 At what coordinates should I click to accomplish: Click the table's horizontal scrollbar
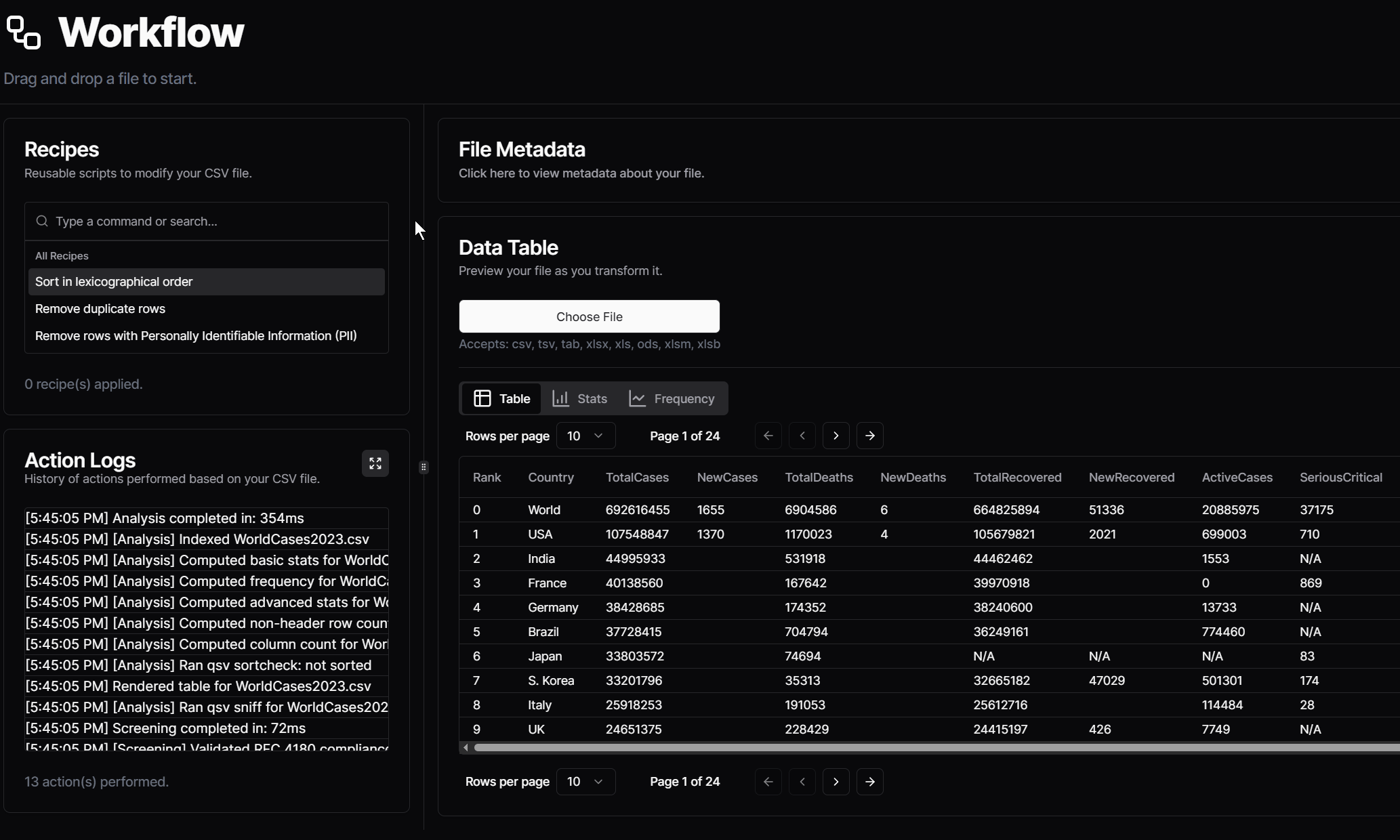935,747
